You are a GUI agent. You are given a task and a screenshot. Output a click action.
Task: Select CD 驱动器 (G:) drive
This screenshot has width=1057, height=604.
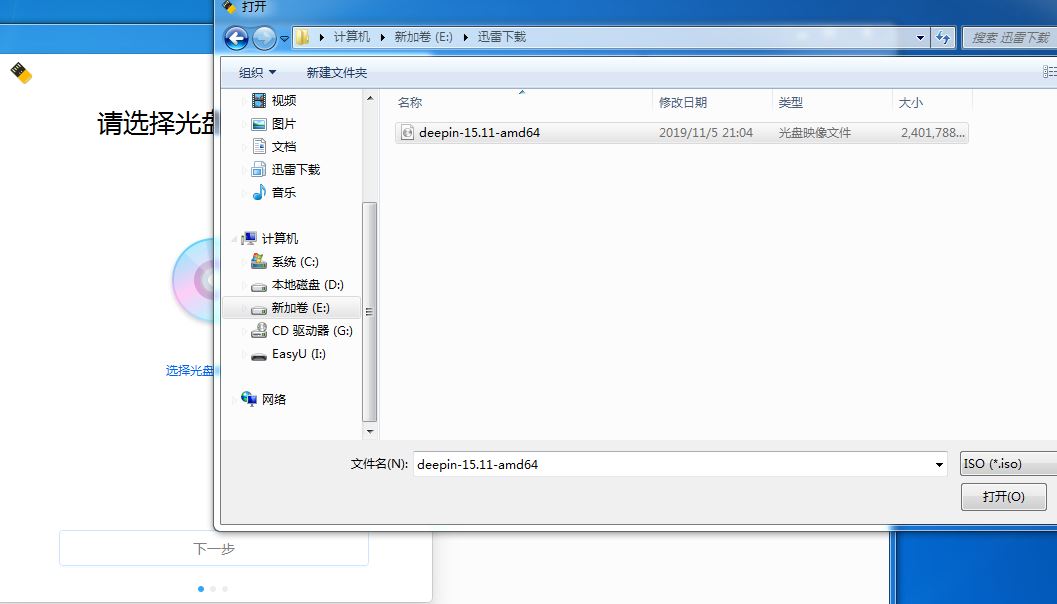(x=312, y=330)
